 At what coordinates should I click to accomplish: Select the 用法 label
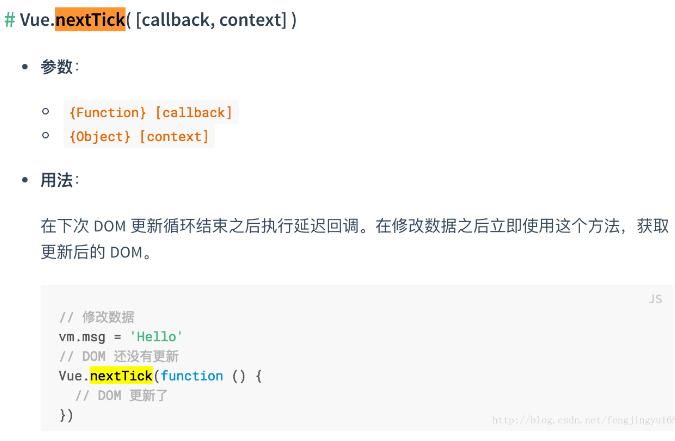click(58, 180)
